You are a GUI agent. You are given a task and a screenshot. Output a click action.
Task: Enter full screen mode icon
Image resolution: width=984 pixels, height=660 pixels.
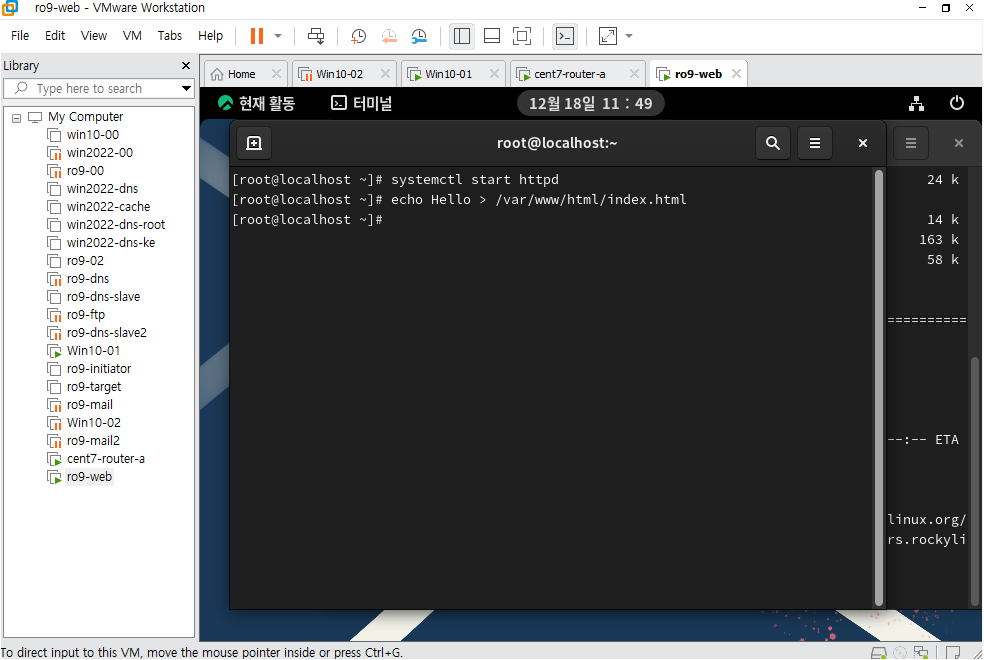click(x=522, y=36)
